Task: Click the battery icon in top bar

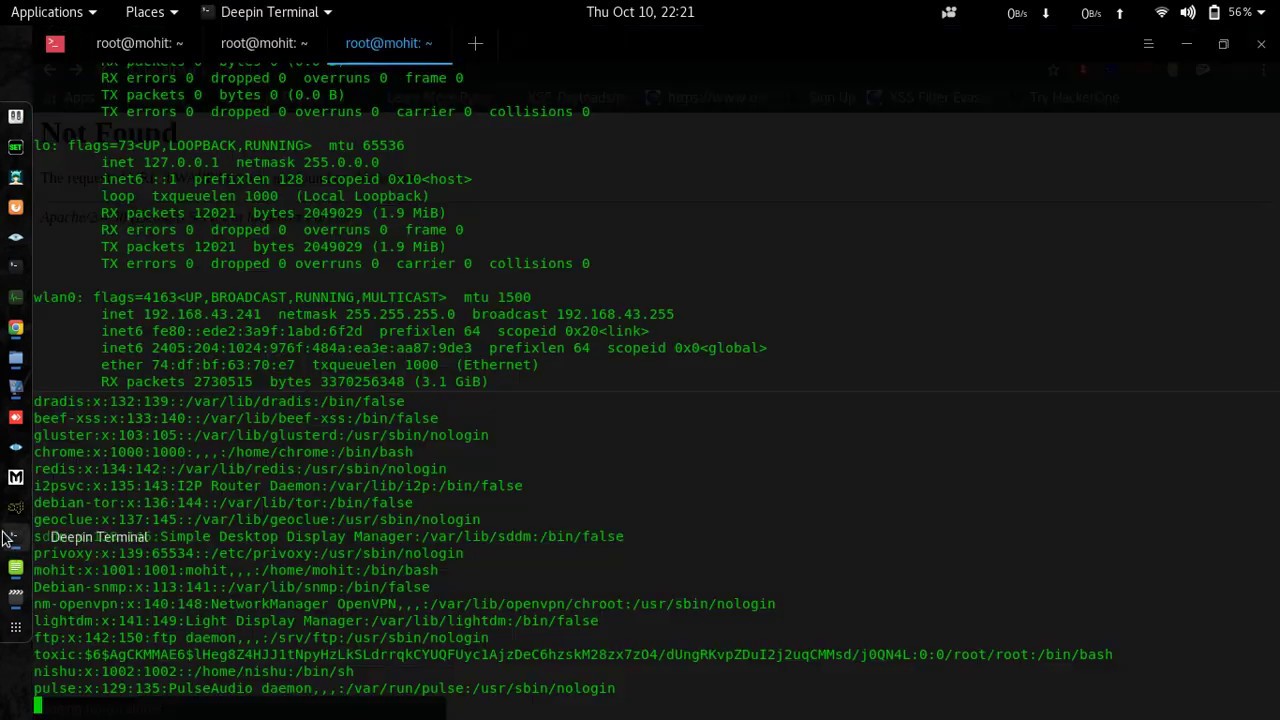Action: pyautogui.click(x=1214, y=12)
